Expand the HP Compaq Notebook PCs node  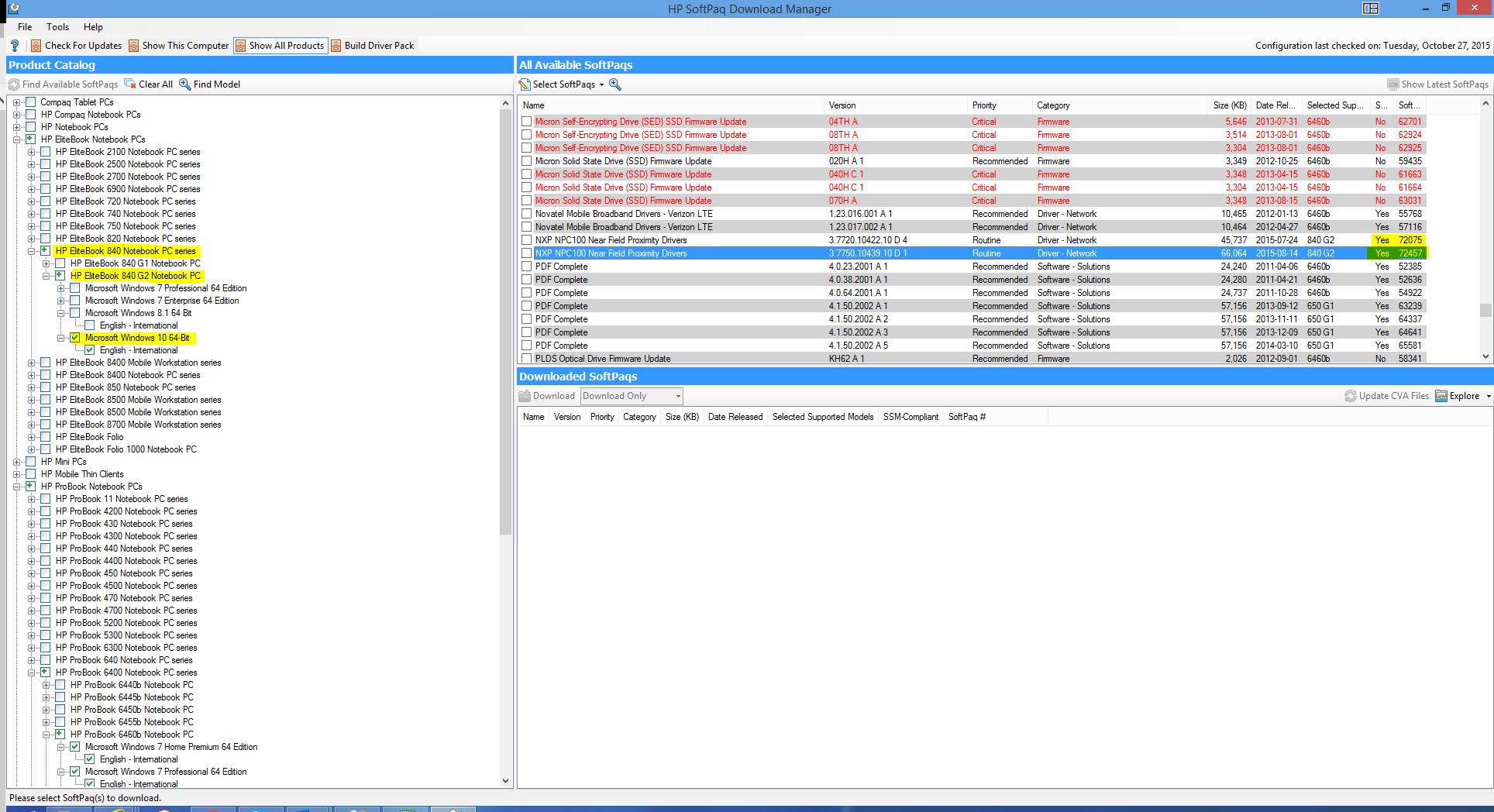[x=16, y=115]
